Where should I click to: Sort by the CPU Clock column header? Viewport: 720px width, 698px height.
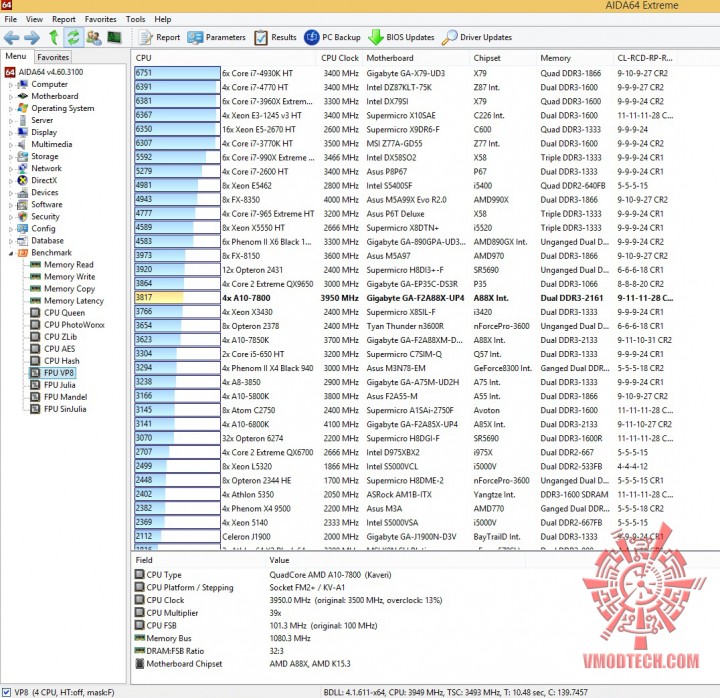(x=339, y=58)
